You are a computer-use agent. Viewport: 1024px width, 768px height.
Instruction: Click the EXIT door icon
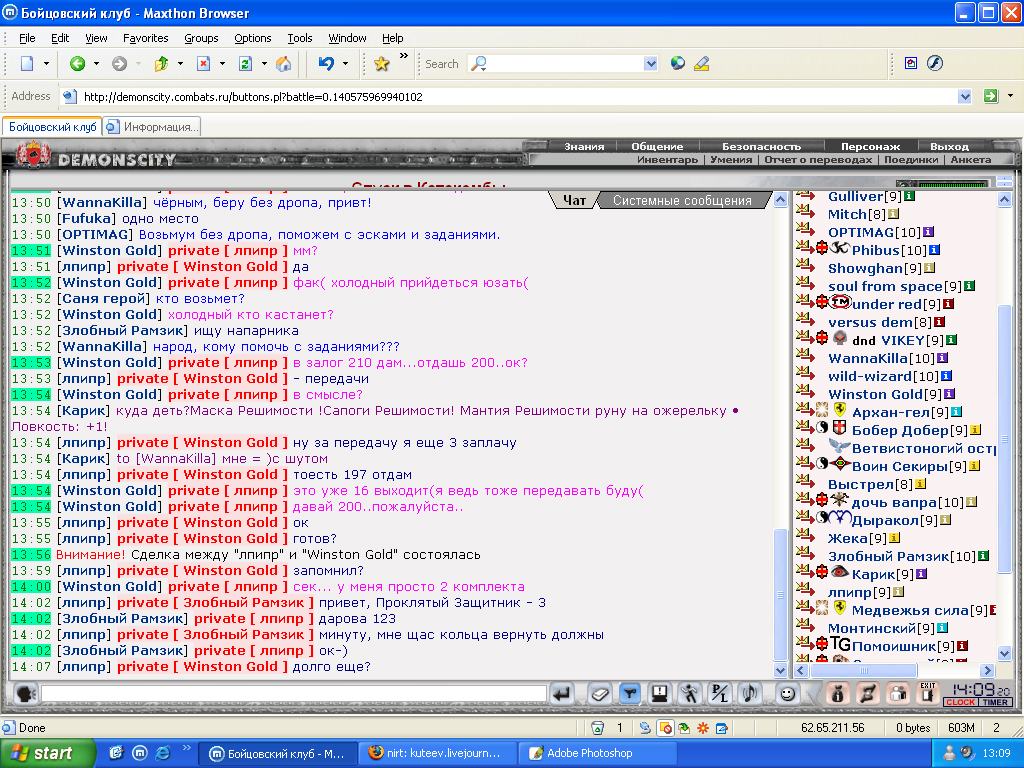pos(928,694)
